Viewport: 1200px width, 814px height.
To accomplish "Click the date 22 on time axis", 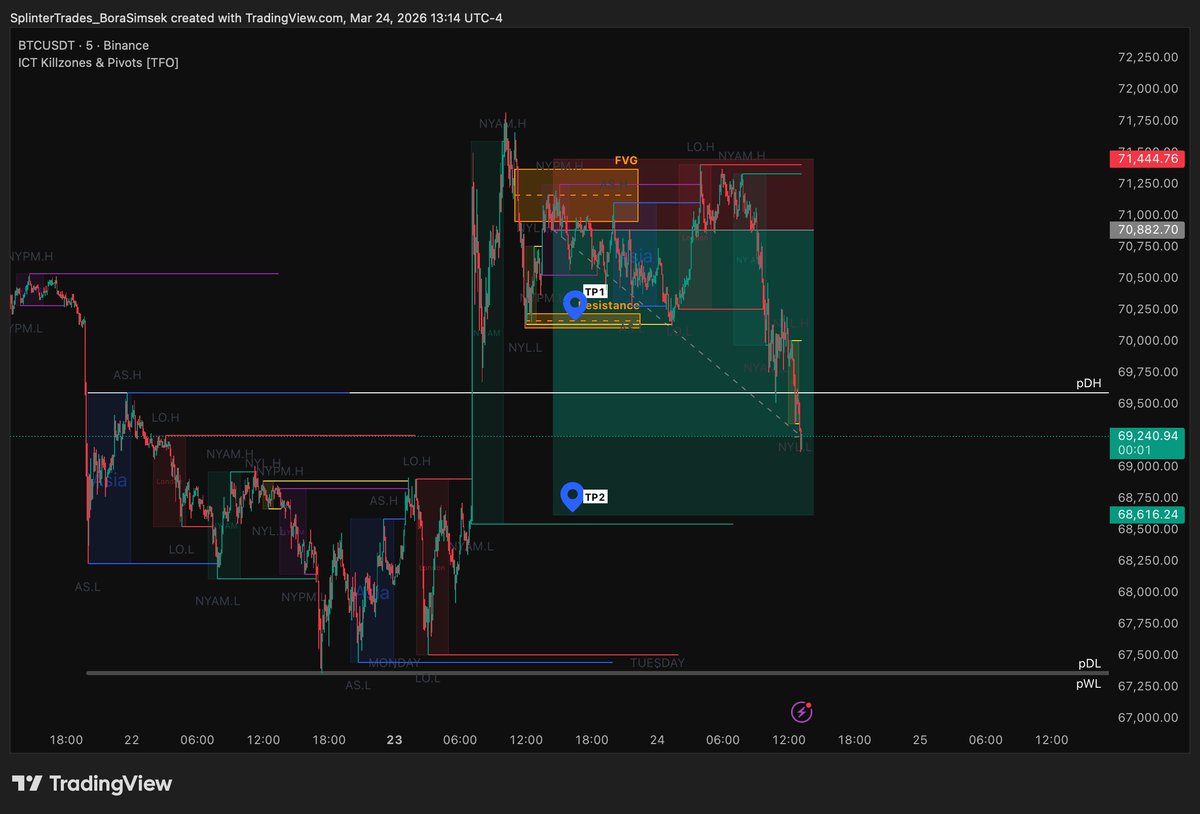I will click(131, 740).
